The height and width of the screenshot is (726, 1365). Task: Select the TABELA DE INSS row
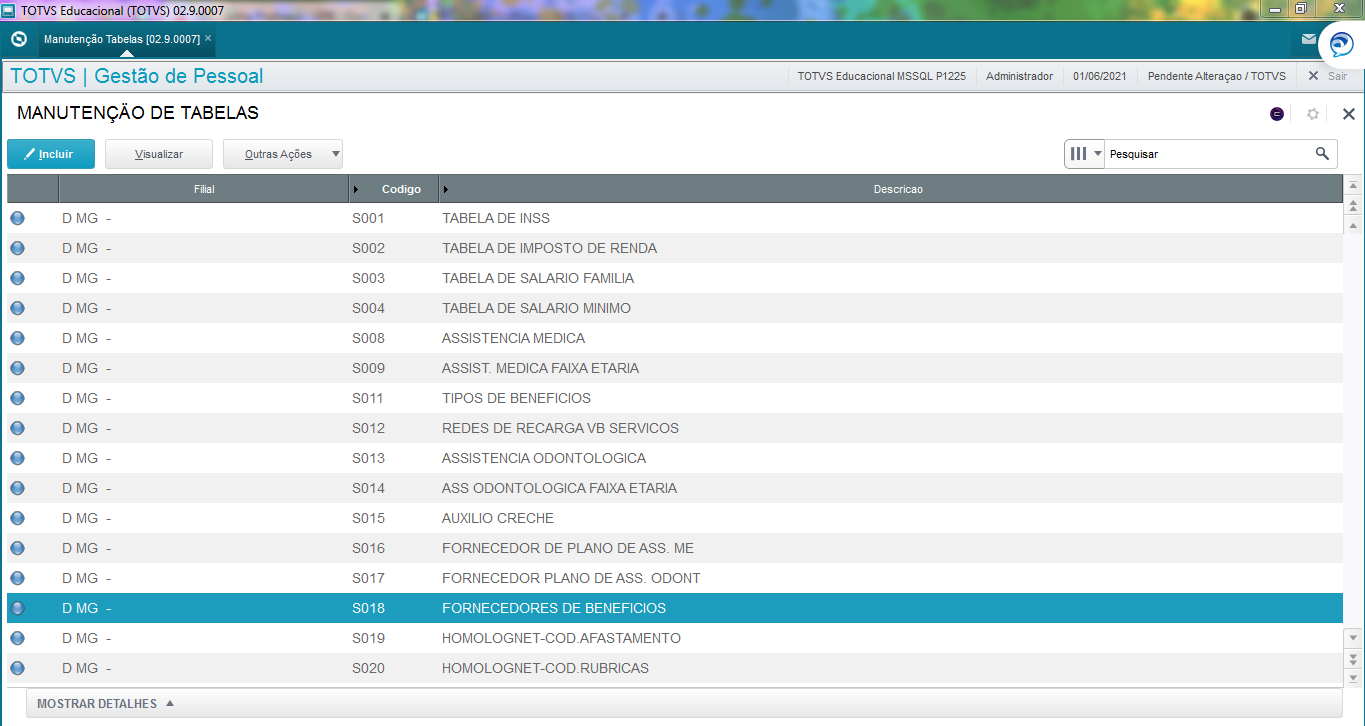tap(675, 218)
